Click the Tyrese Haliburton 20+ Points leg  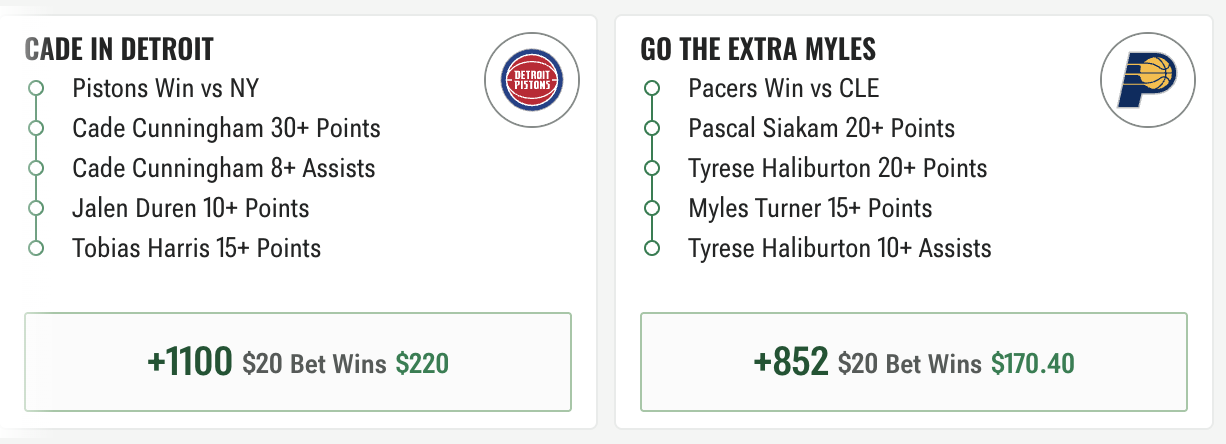pos(838,168)
